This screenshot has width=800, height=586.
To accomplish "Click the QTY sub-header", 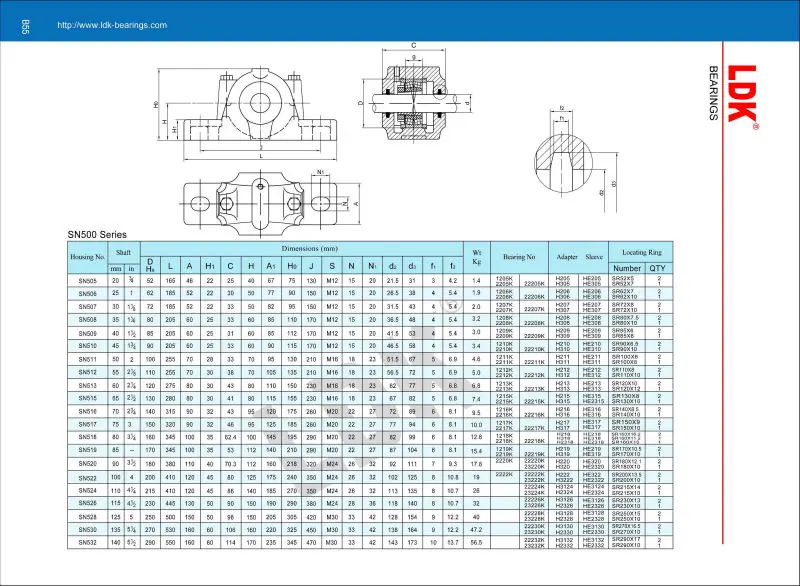I will pyautogui.click(x=657, y=268).
